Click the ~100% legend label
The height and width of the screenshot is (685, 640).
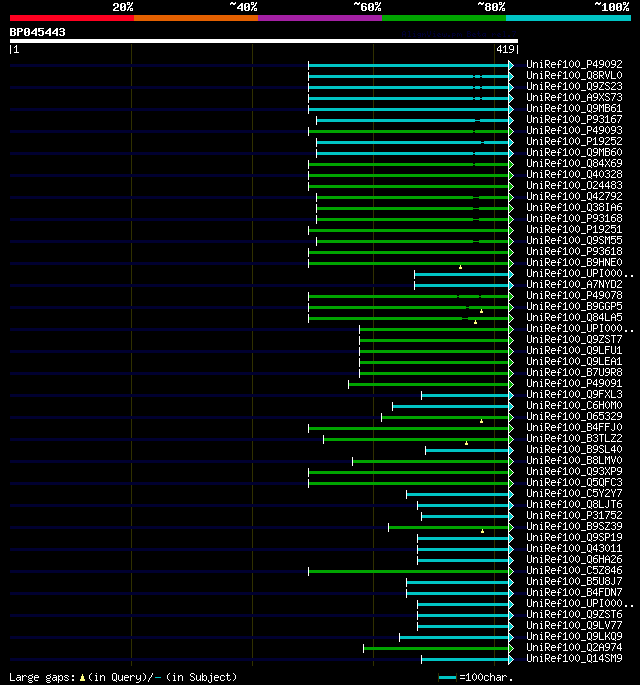[x=612, y=7]
